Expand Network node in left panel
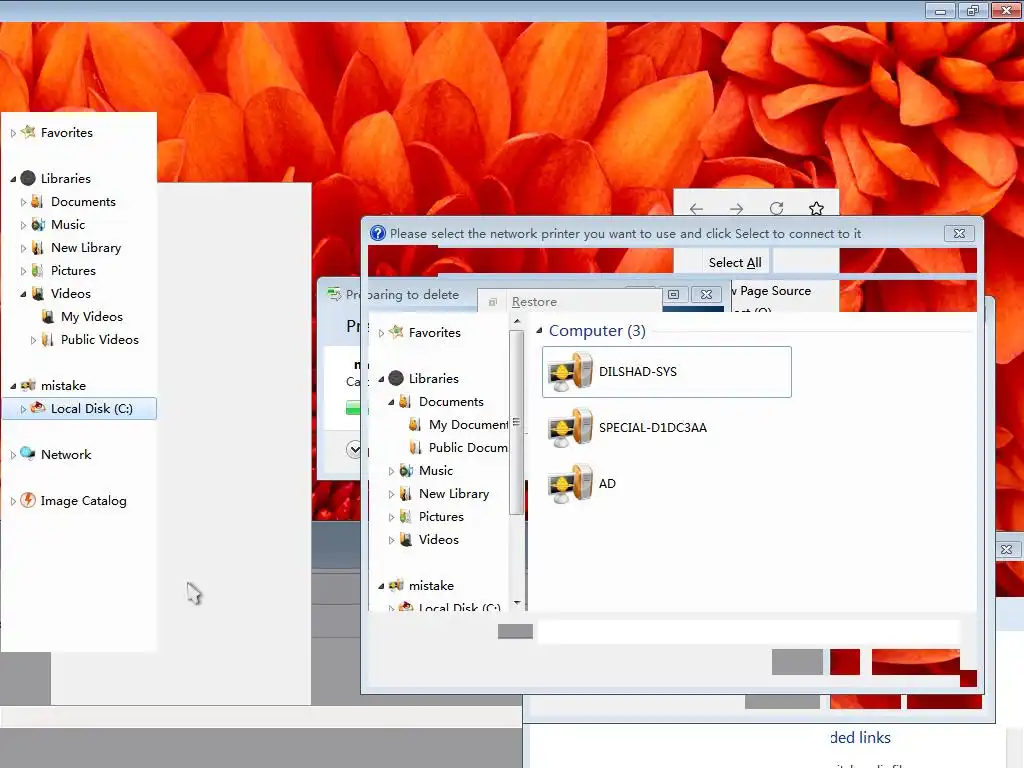The image size is (1024, 768). coord(13,455)
